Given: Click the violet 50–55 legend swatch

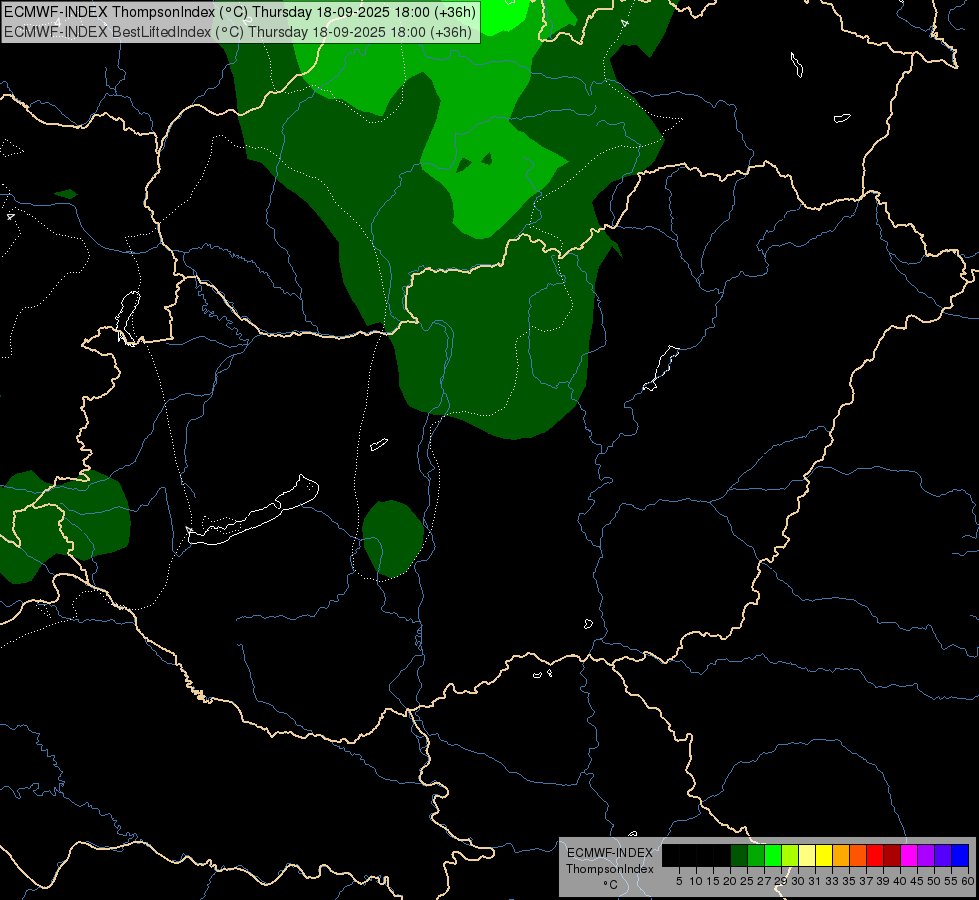Looking at the screenshot, I should point(943,855).
